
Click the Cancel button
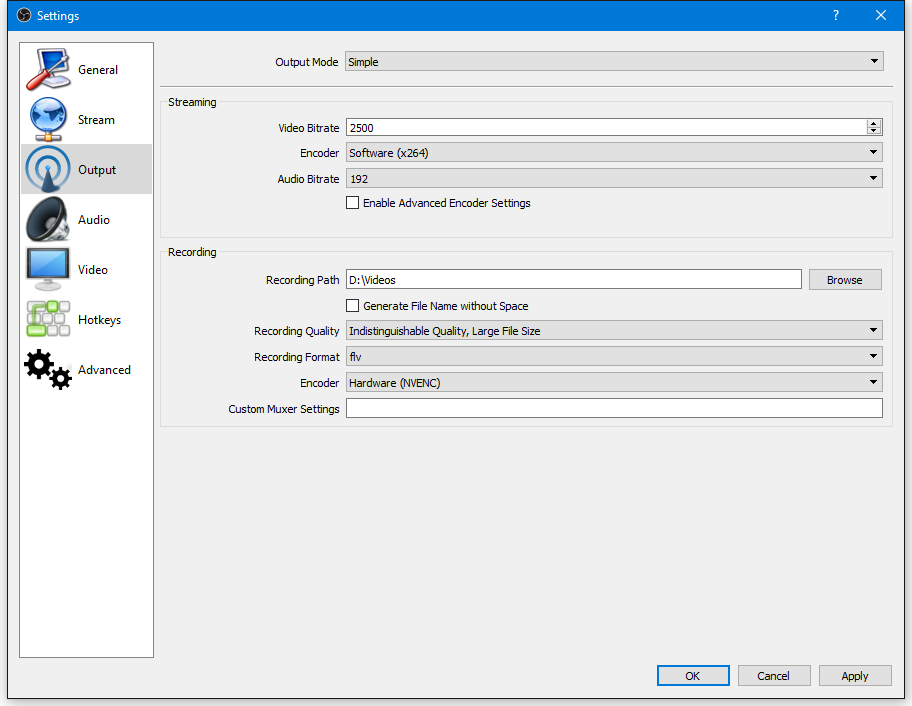coord(774,676)
